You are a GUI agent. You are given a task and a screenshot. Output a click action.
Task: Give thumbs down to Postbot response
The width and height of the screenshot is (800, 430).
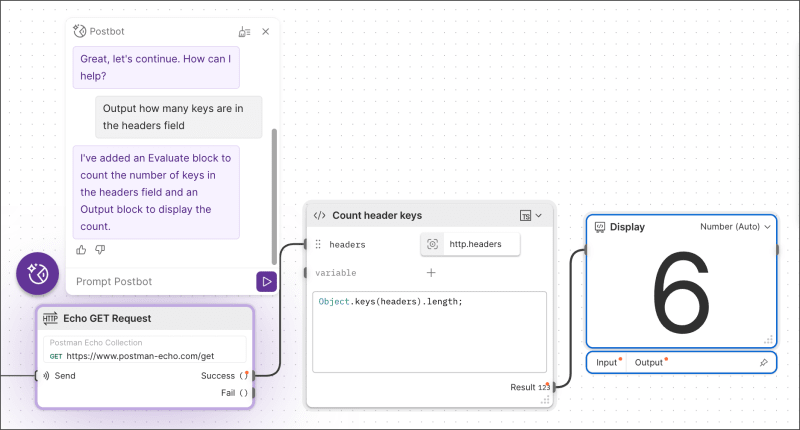[100, 250]
